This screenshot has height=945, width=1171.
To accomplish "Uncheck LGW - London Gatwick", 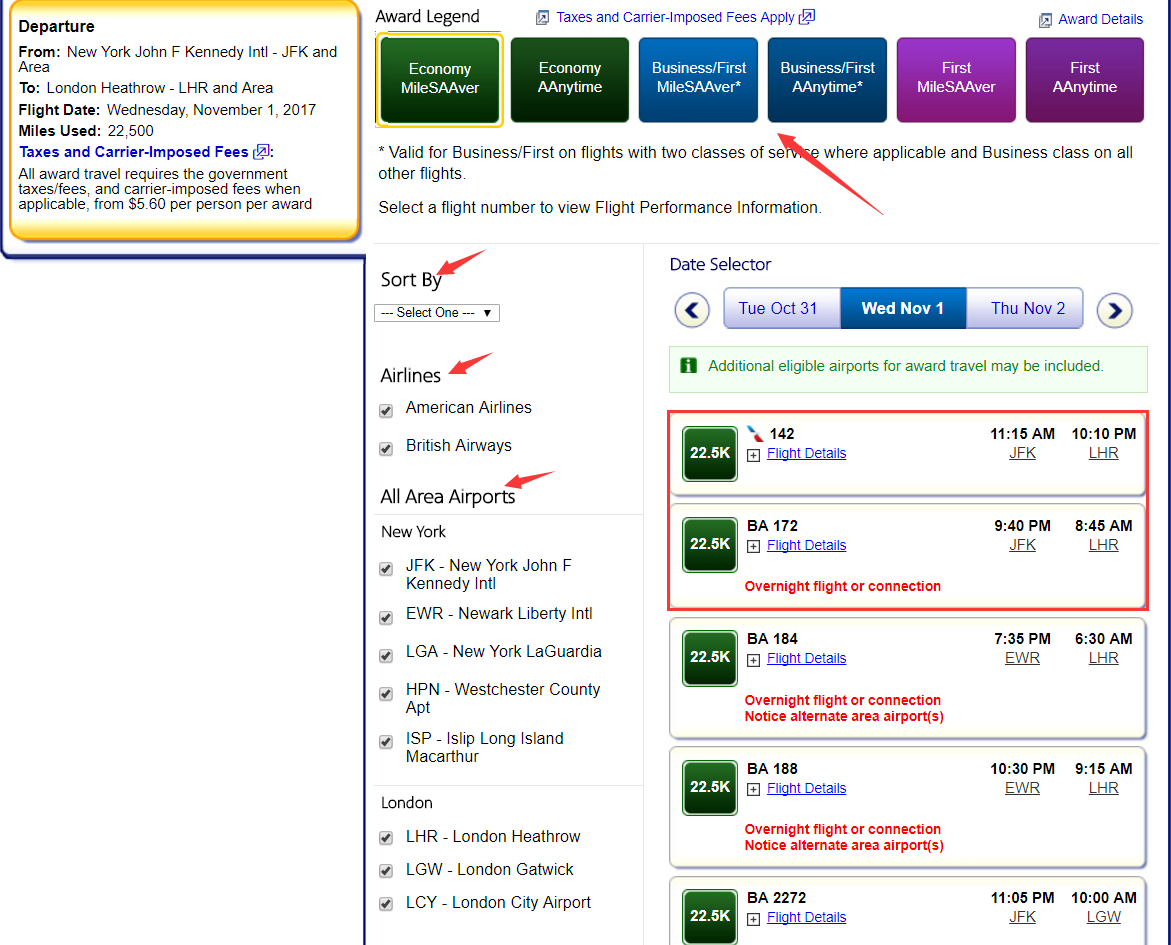I will (x=386, y=871).
